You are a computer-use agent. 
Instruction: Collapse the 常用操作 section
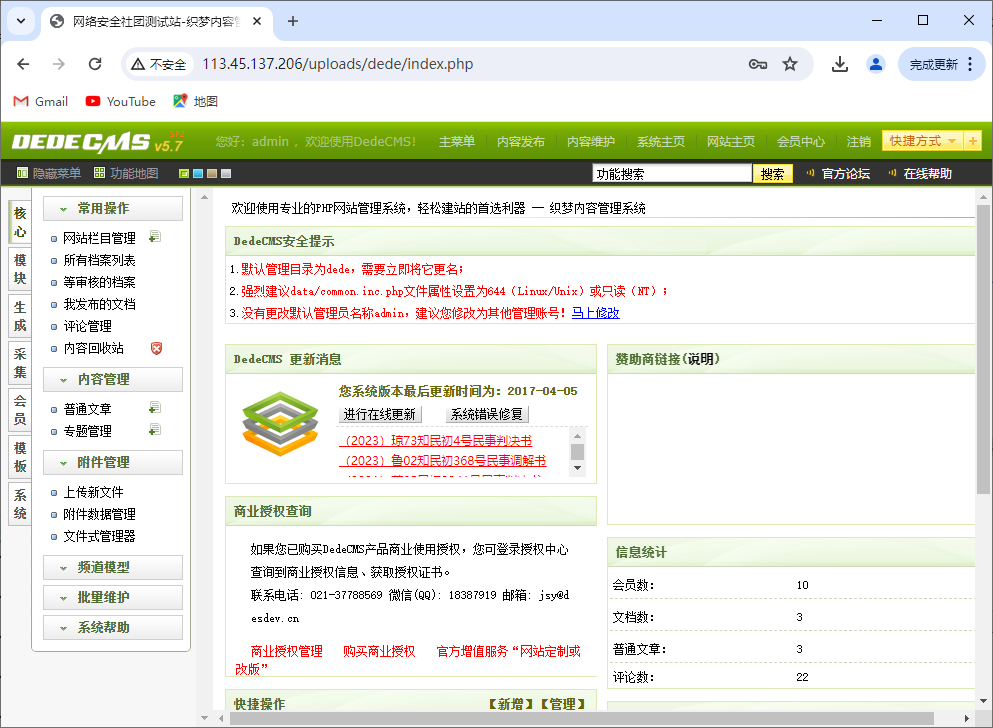(113, 208)
